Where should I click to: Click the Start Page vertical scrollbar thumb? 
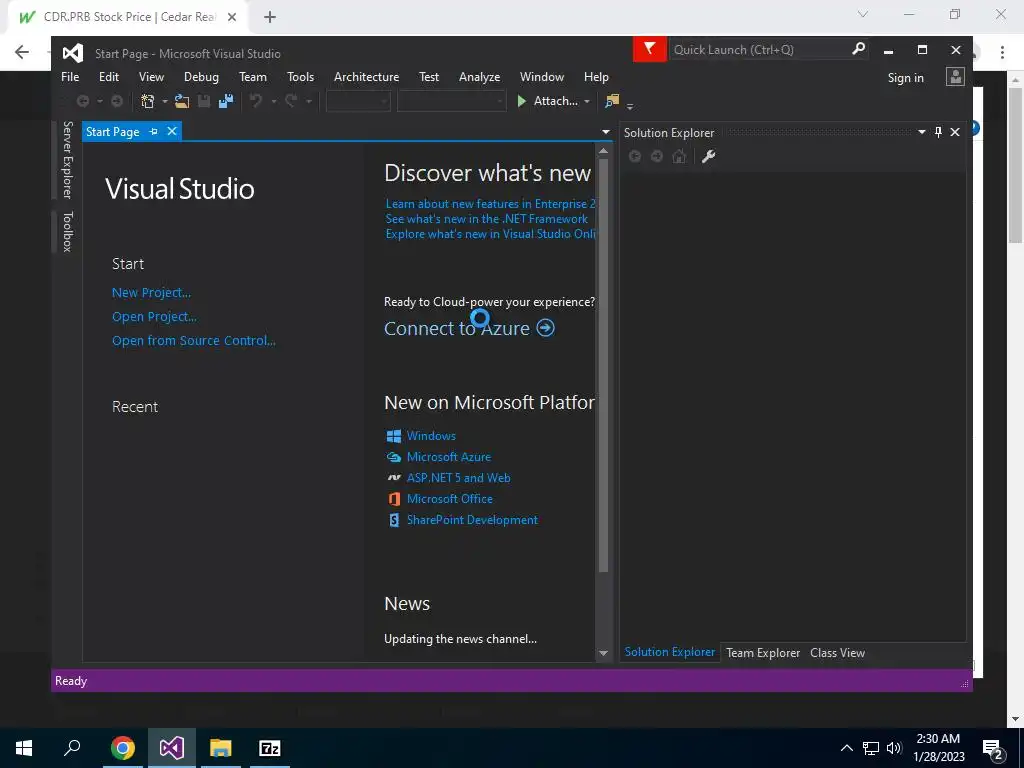[603, 366]
